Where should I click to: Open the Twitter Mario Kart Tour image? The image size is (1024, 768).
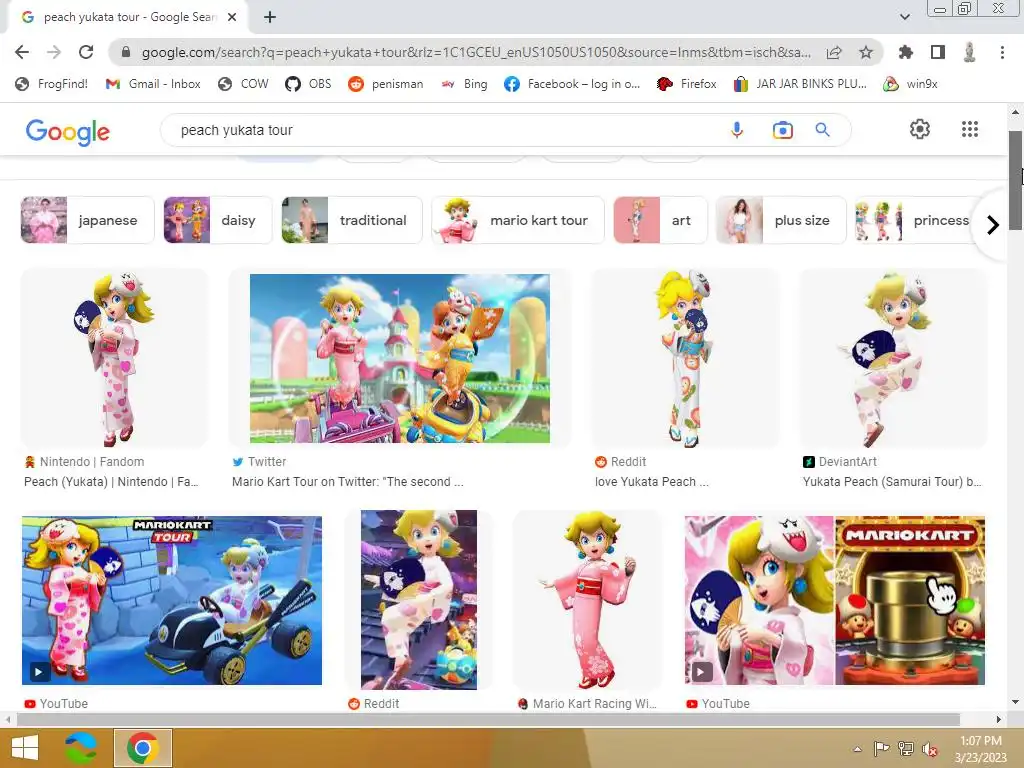[x=400, y=358]
